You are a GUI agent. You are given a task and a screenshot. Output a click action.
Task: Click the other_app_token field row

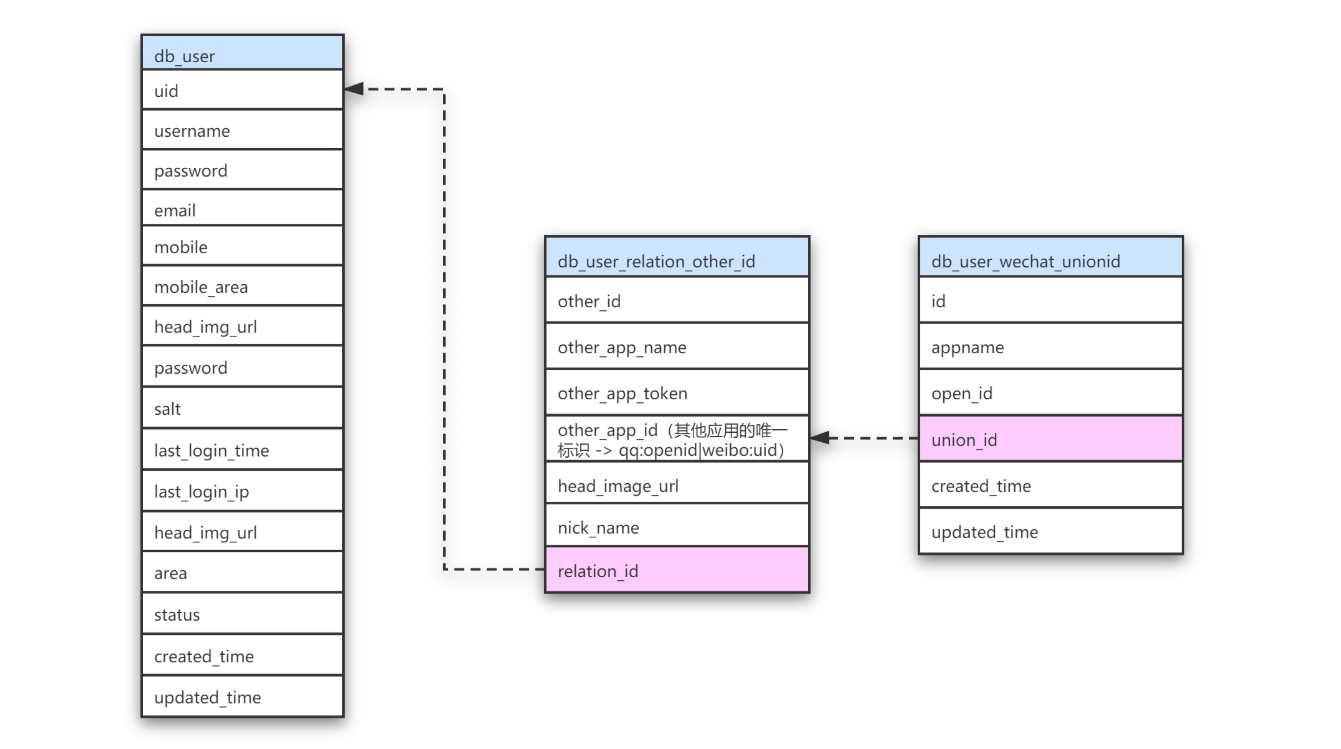tap(676, 393)
